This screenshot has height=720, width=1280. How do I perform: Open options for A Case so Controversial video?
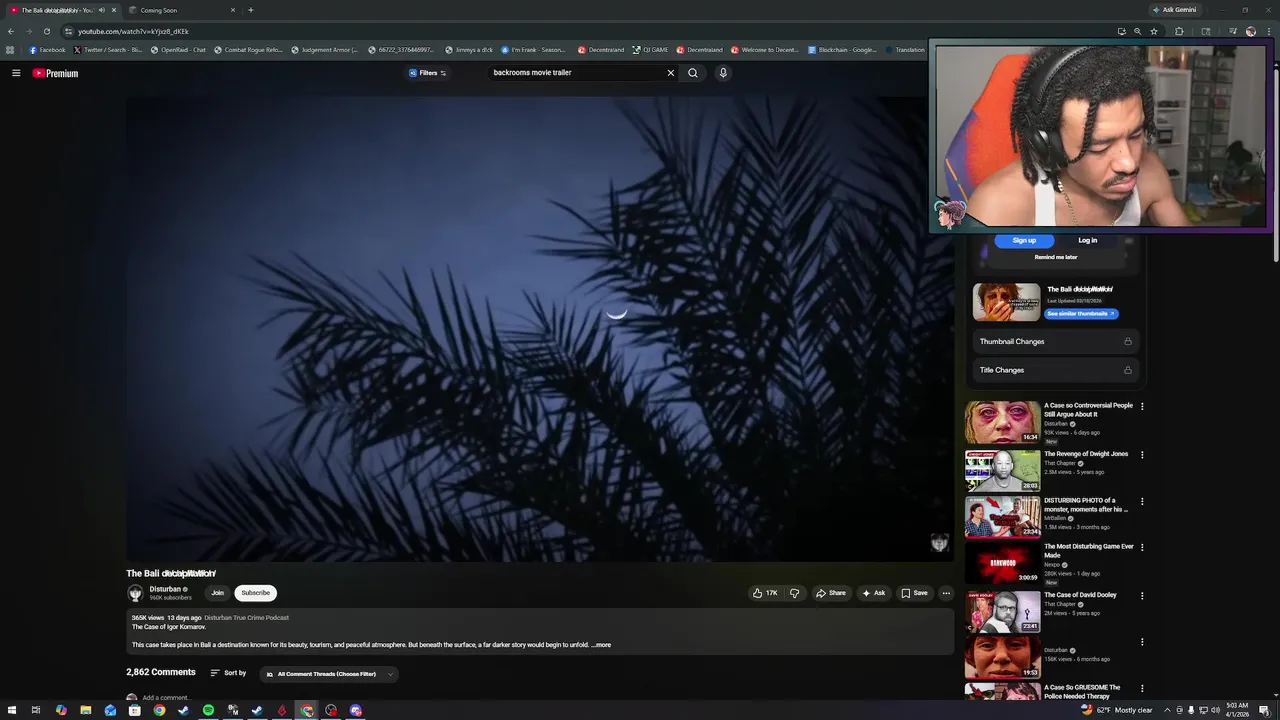[x=1142, y=407]
